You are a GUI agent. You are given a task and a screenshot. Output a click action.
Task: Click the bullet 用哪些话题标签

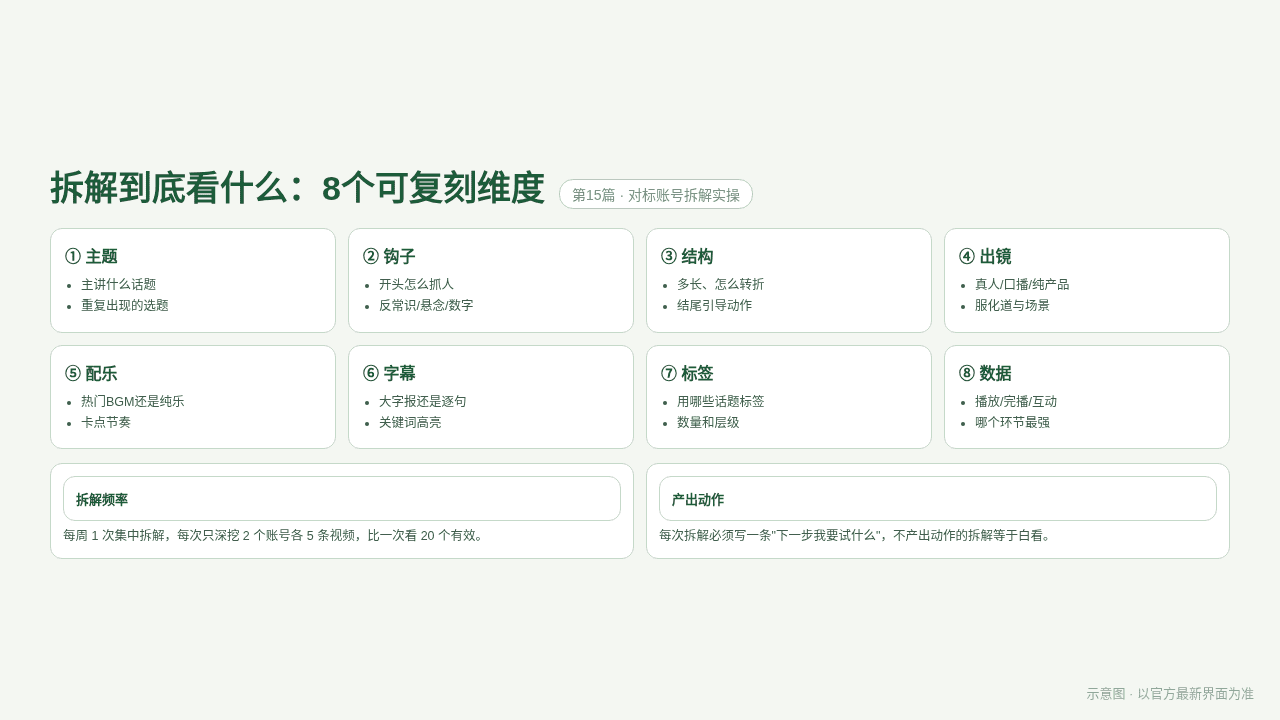pos(720,401)
